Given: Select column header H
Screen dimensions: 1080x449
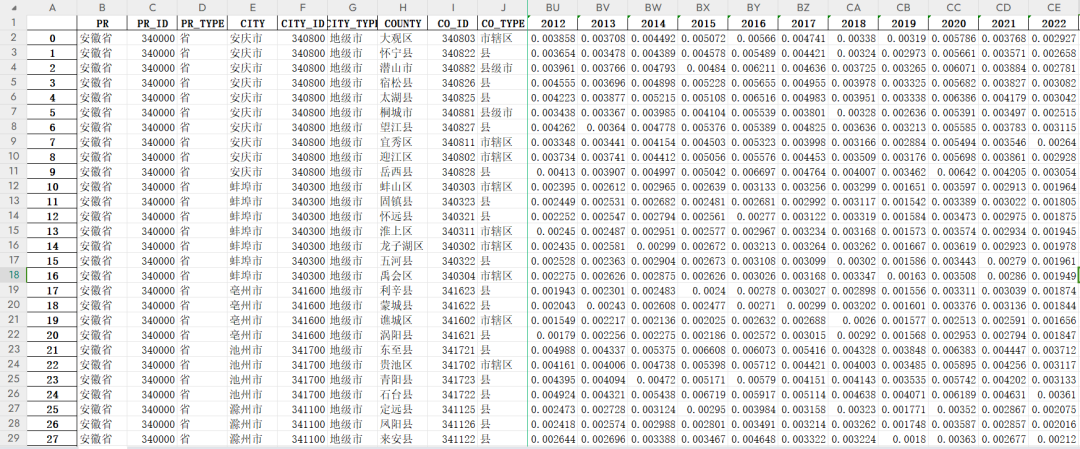Looking at the screenshot, I should 403,8.
